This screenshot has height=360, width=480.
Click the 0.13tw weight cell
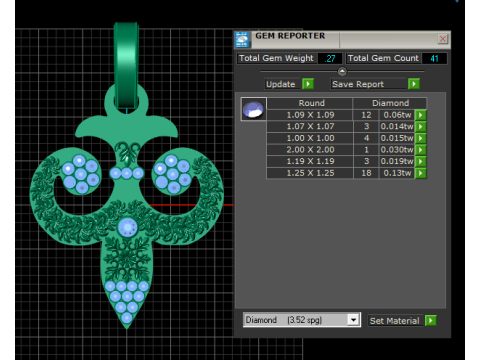[397, 173]
